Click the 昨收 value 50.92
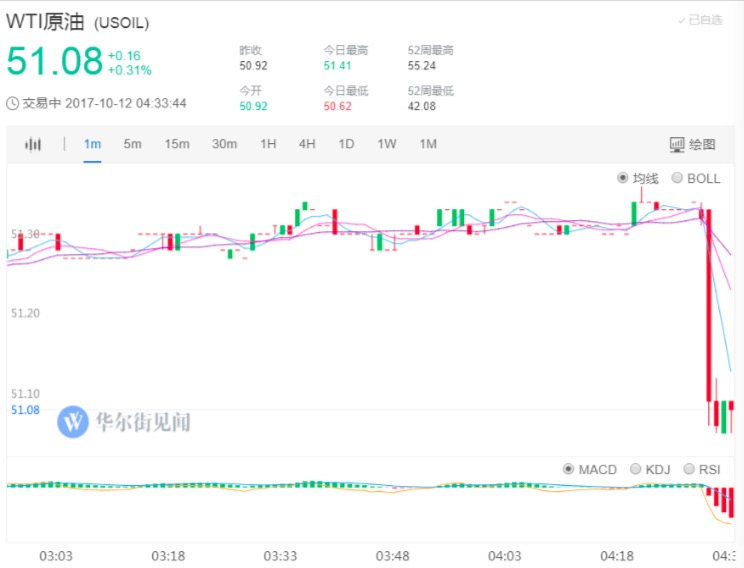 tap(253, 65)
